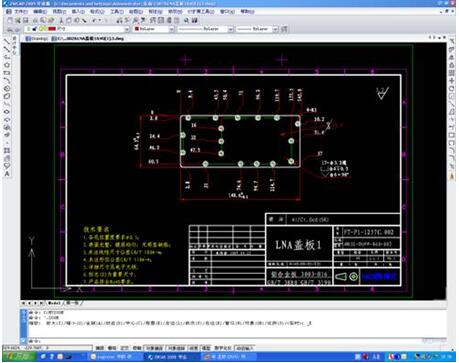Screen dimensions: 459x363
Task: Toggle 对象捕捉 object snap in status bar
Action: click(x=154, y=348)
